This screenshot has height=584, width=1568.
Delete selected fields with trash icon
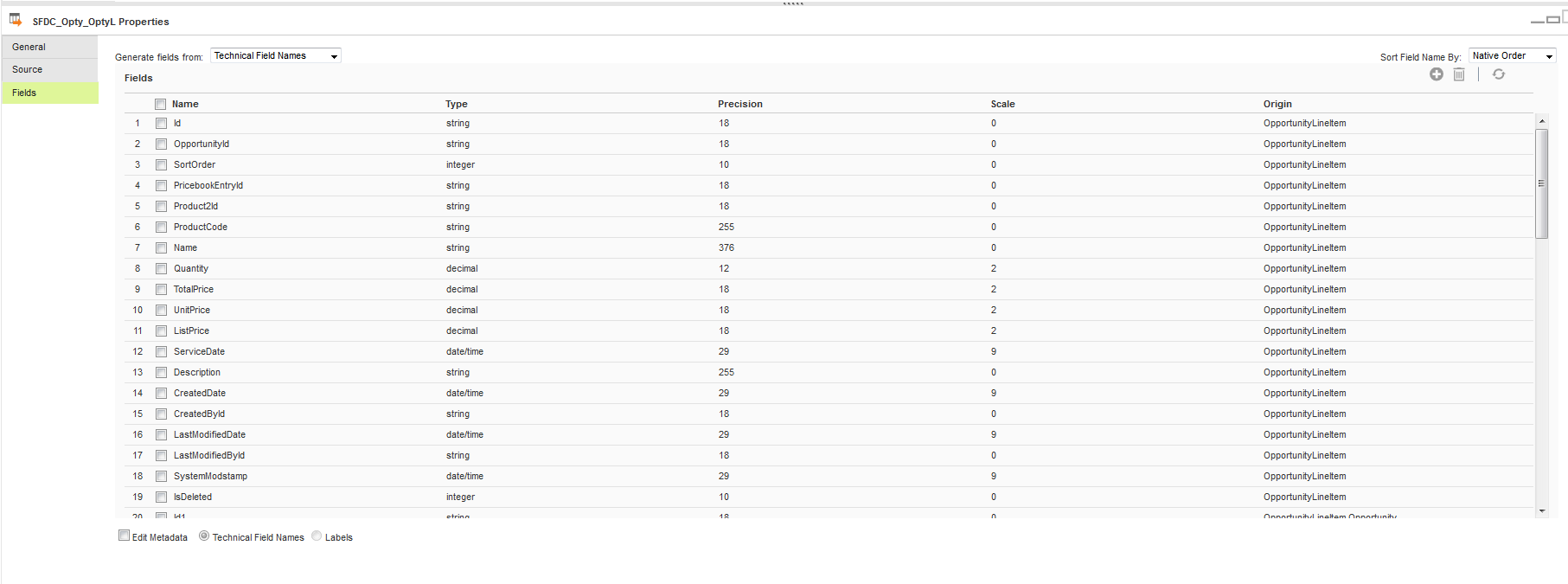coord(1459,74)
